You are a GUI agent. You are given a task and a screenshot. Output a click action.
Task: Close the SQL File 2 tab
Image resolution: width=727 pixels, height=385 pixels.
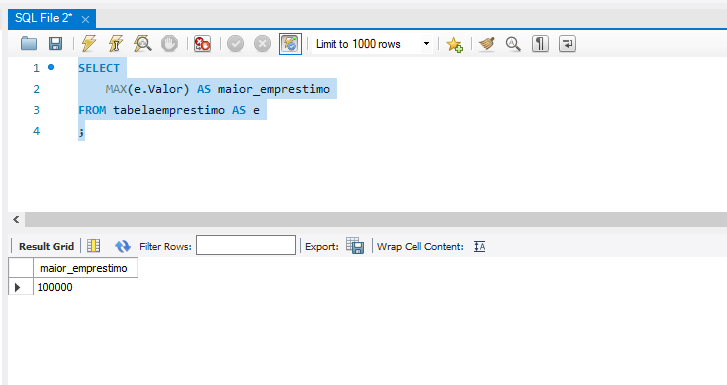click(x=85, y=19)
